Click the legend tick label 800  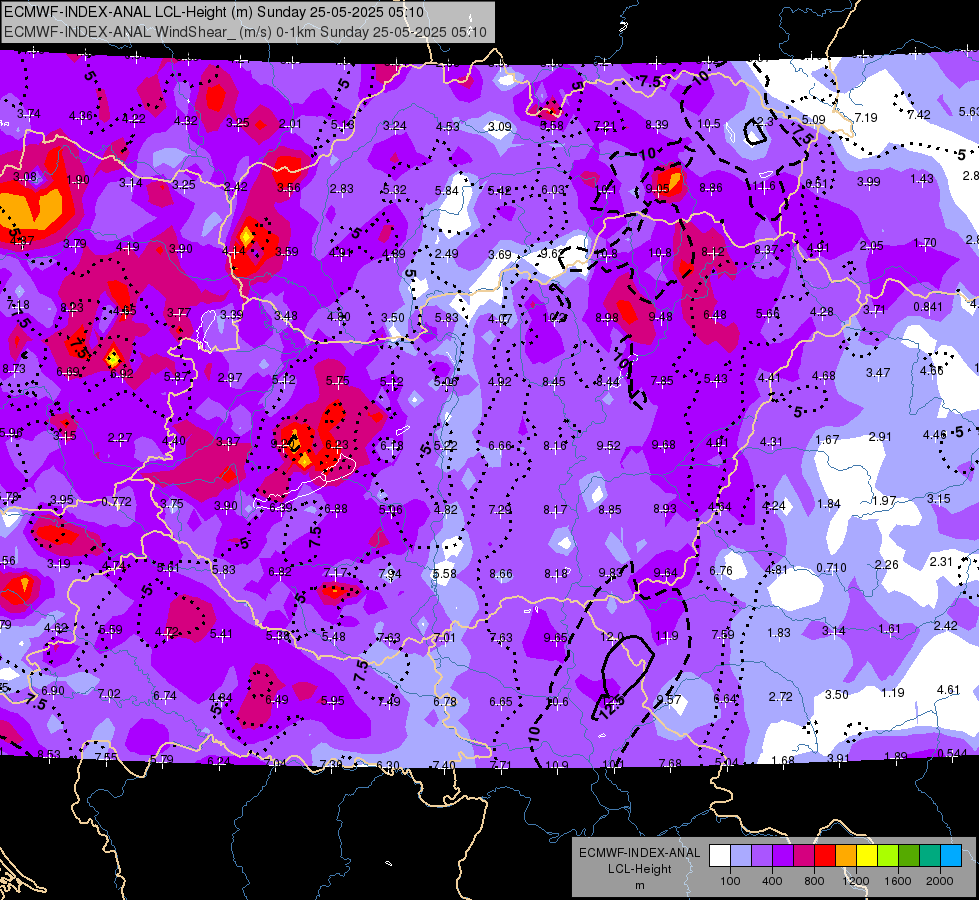pos(814,881)
